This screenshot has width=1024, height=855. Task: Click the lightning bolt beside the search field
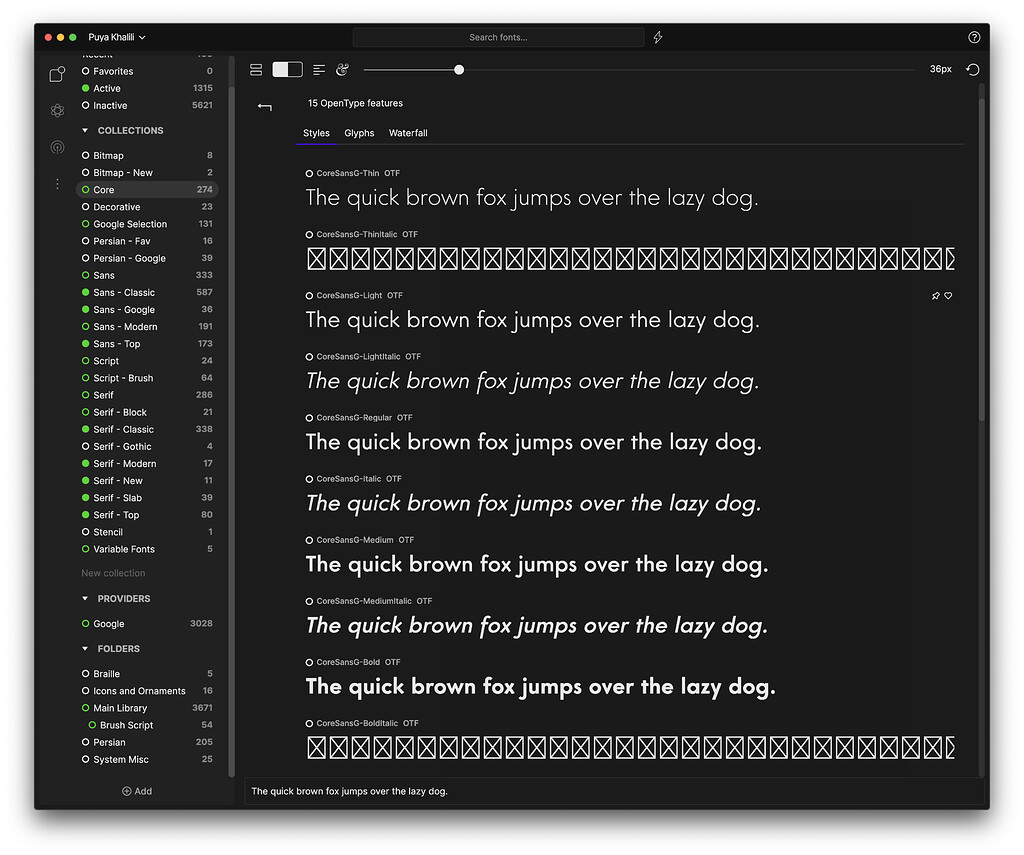click(x=658, y=37)
